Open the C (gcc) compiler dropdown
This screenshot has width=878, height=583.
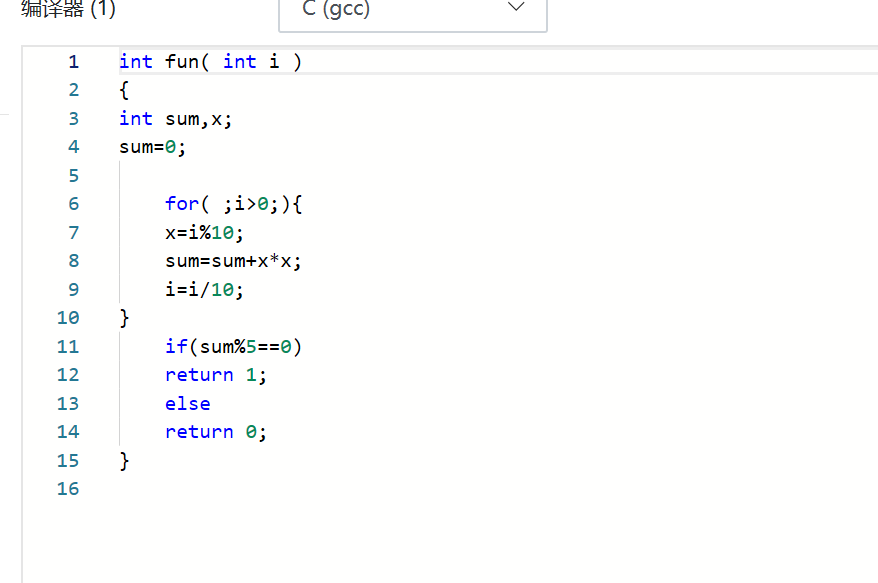point(413,15)
